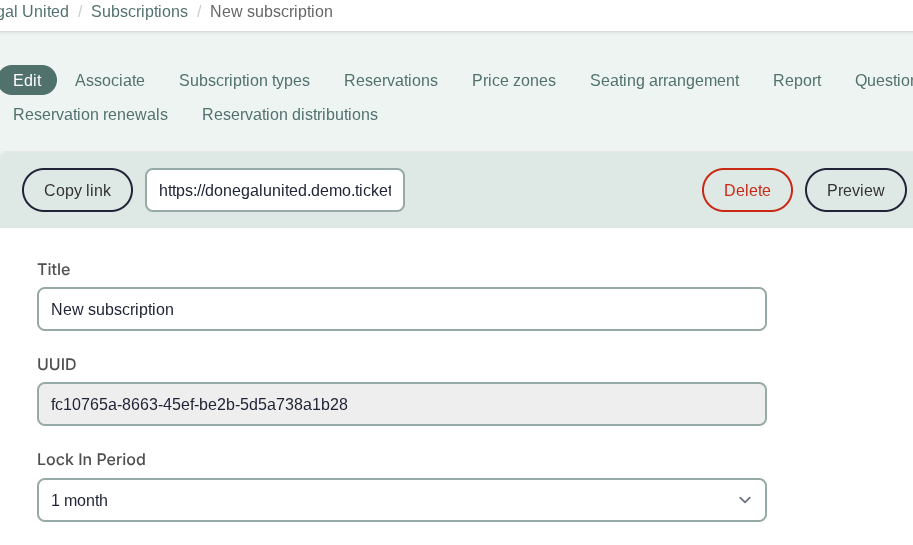View the Seating arrangement tab

tap(664, 80)
